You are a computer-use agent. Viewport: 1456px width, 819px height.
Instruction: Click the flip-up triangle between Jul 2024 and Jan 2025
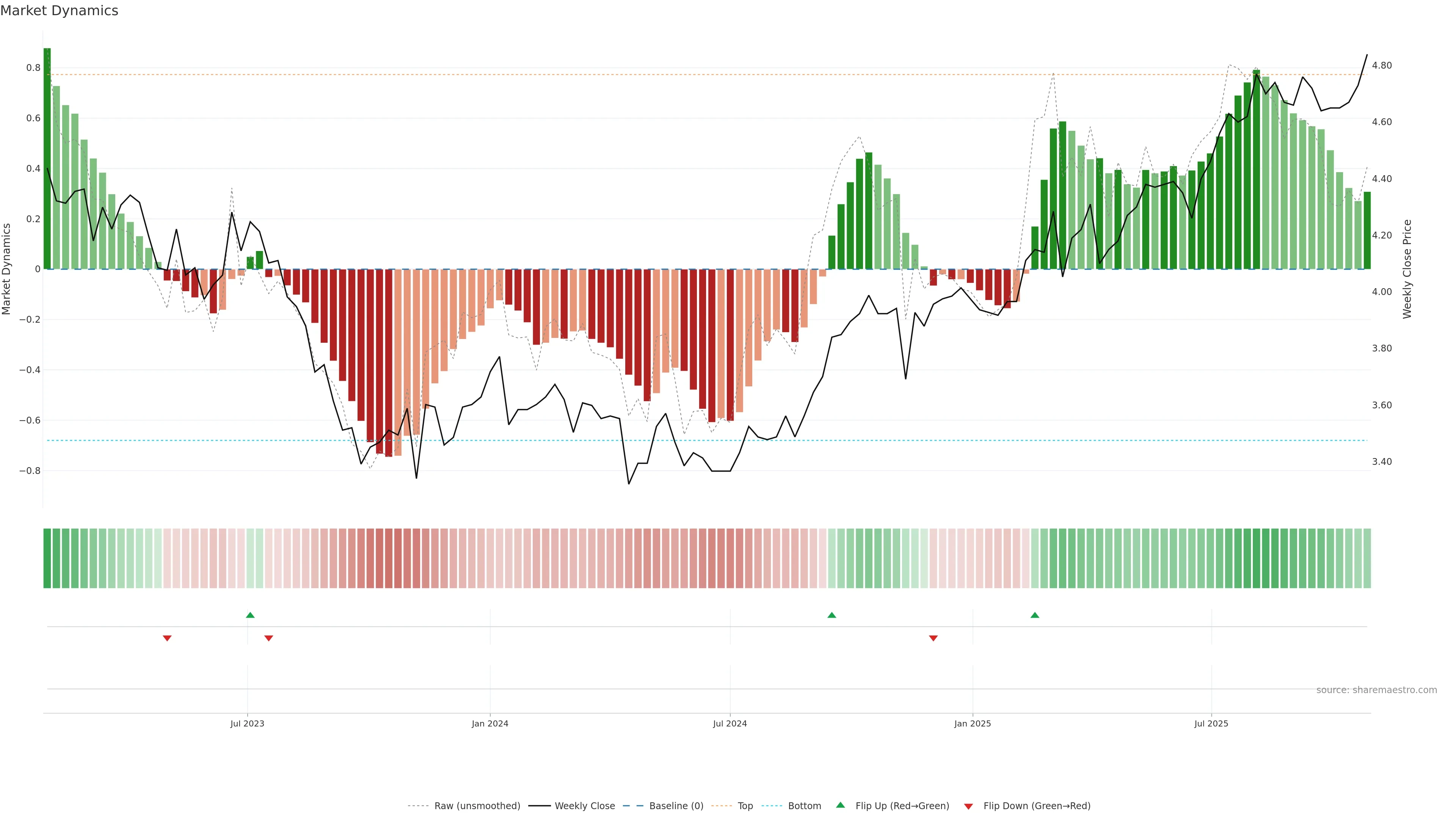(x=832, y=615)
